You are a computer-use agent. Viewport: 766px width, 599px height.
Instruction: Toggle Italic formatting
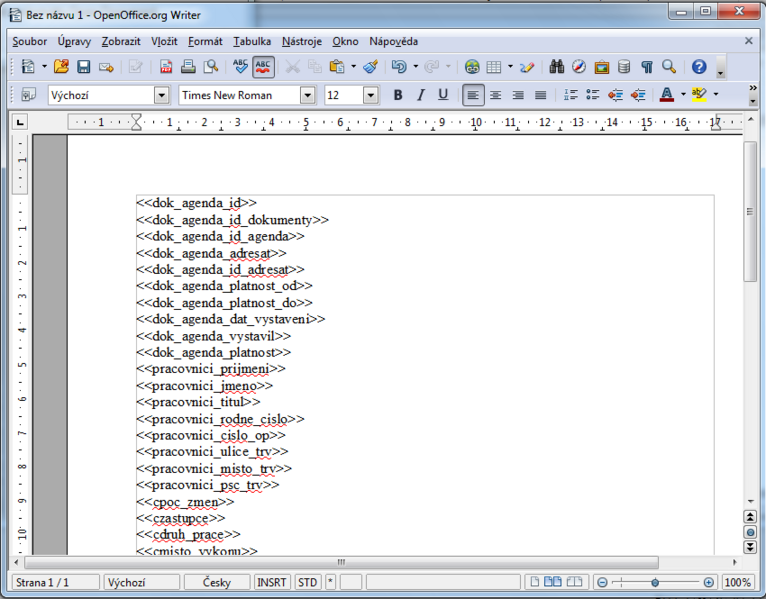coord(421,95)
